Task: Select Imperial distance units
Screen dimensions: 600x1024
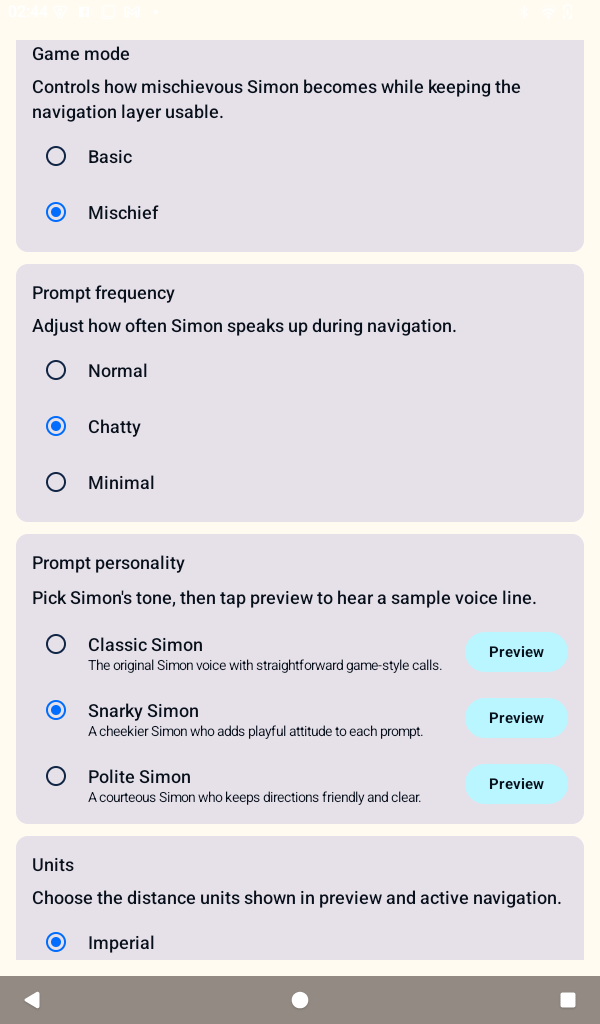Action: click(x=56, y=942)
